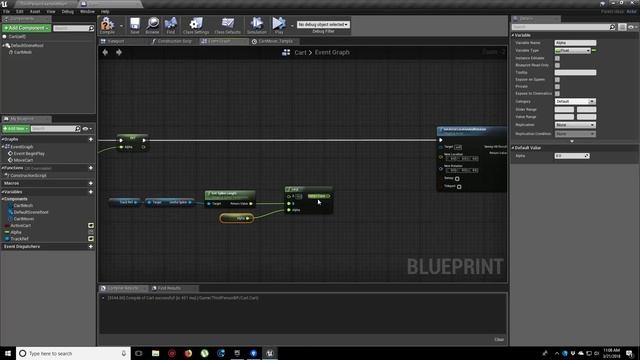Select Event BeginPlay in Graphs list
This screenshot has height=360, width=640.
coord(29,154)
